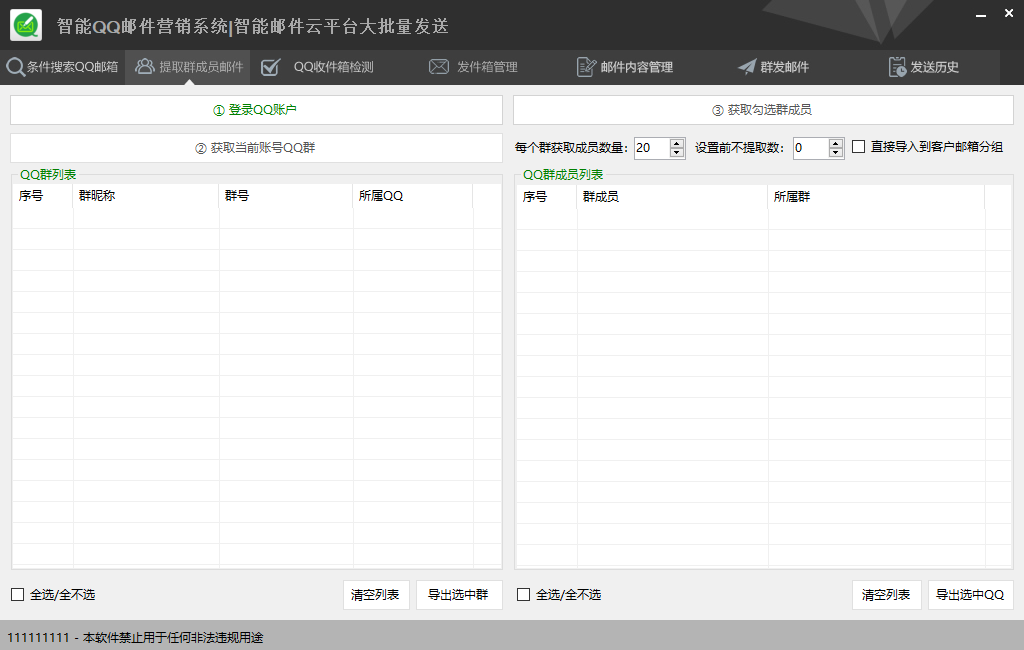The height and width of the screenshot is (650, 1024).
Task: Toggle 全选/全不选 under the QQ群列表
Action: (18, 594)
